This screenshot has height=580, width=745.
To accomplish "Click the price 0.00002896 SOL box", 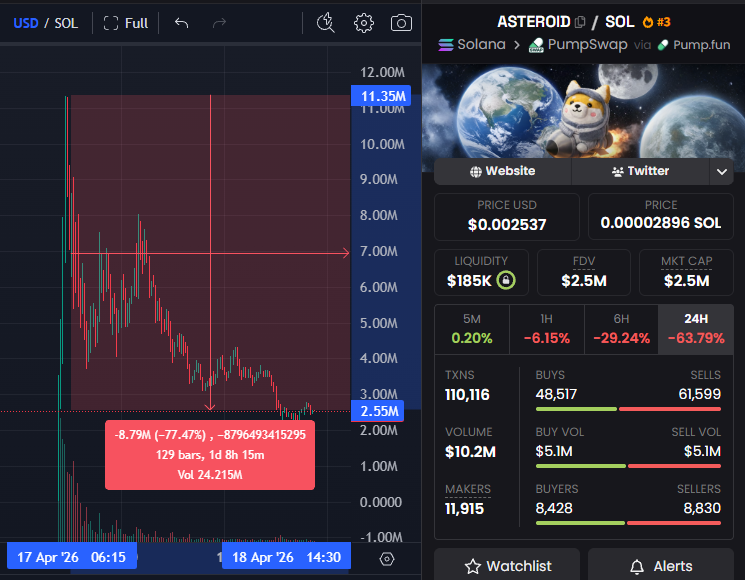I will [x=661, y=217].
